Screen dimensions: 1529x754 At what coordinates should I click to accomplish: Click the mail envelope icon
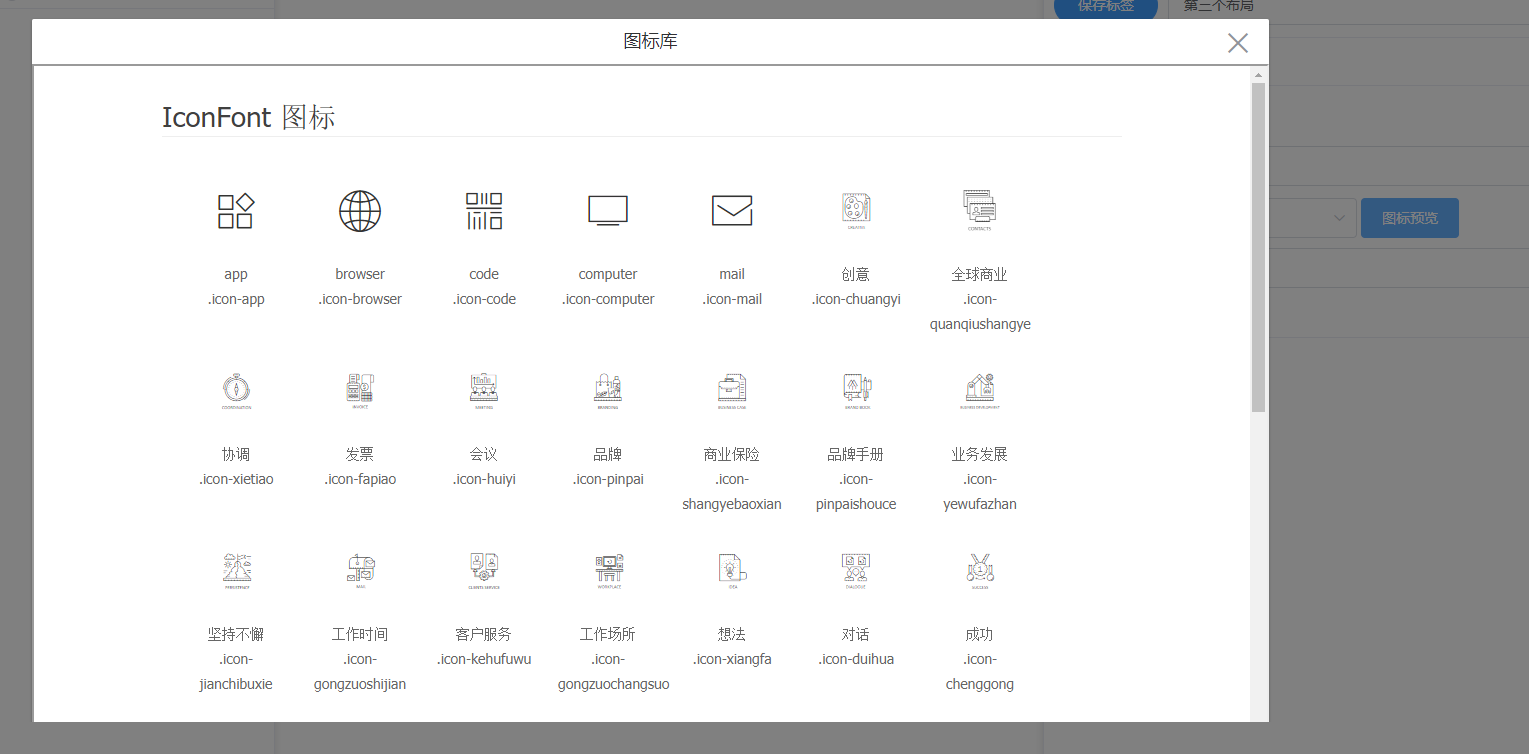tap(732, 211)
